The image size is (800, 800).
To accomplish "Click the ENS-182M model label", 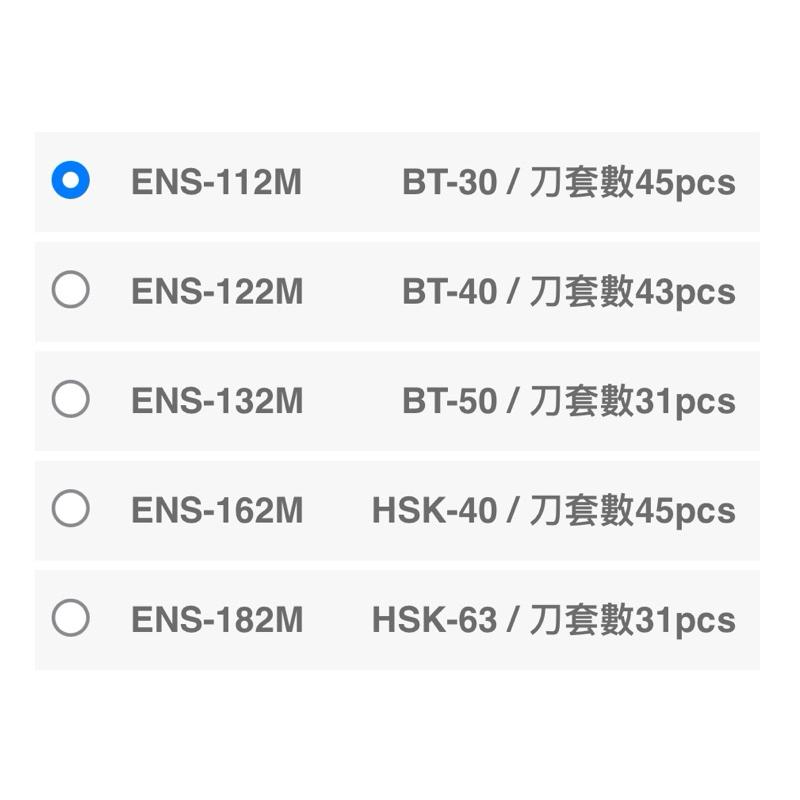I will (216, 621).
